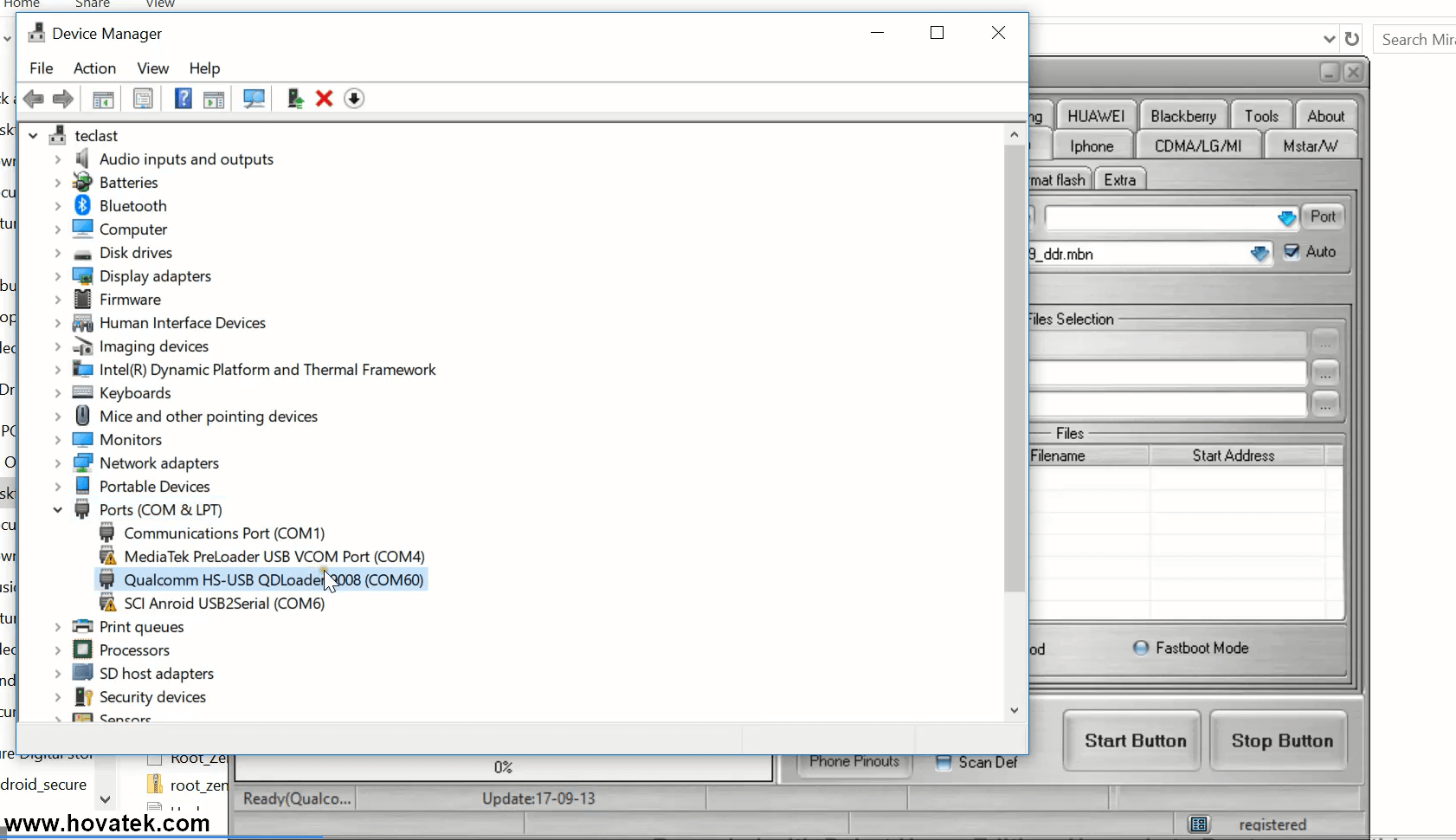This screenshot has height=840, width=1456.
Task: Click the Scan for hardware changes icon
Action: pyautogui.click(x=254, y=98)
